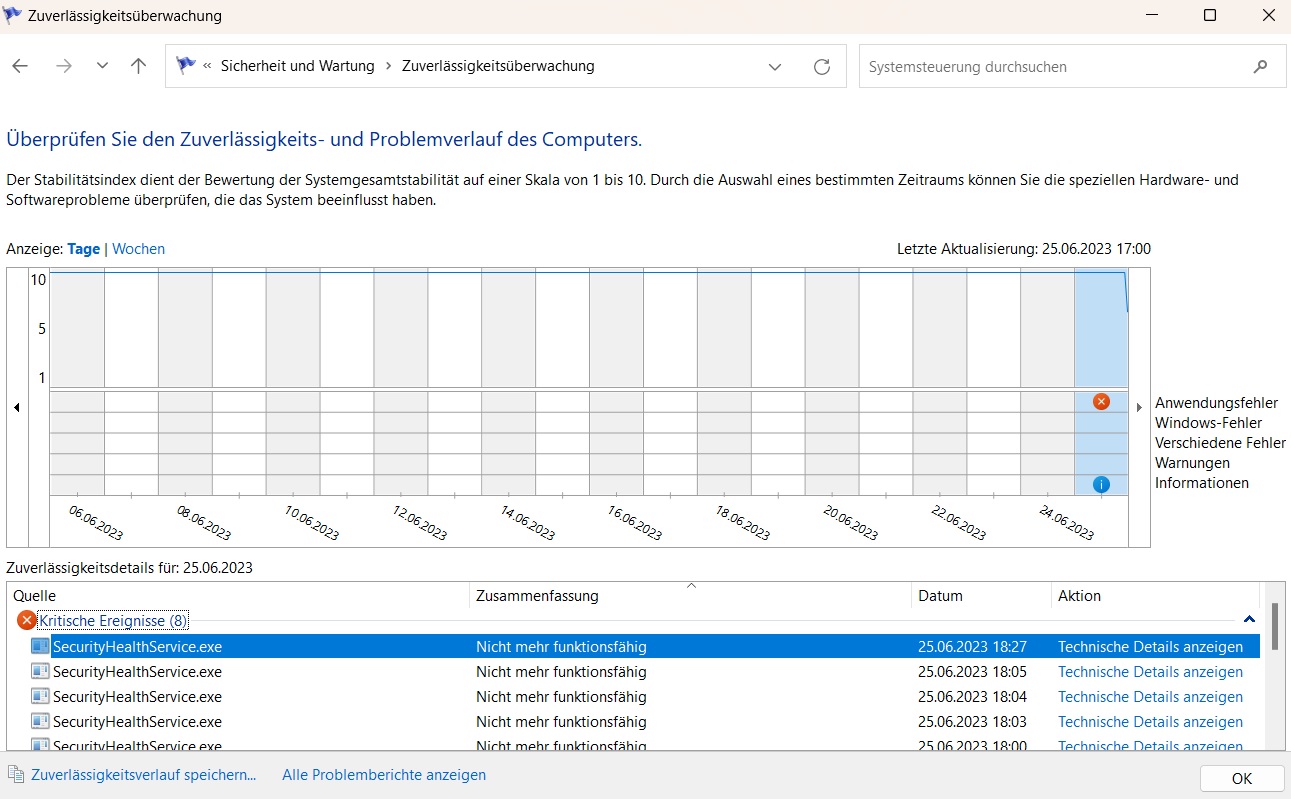Click red critical error marker in chart
Screen dimensions: 1291x799
[1101, 401]
